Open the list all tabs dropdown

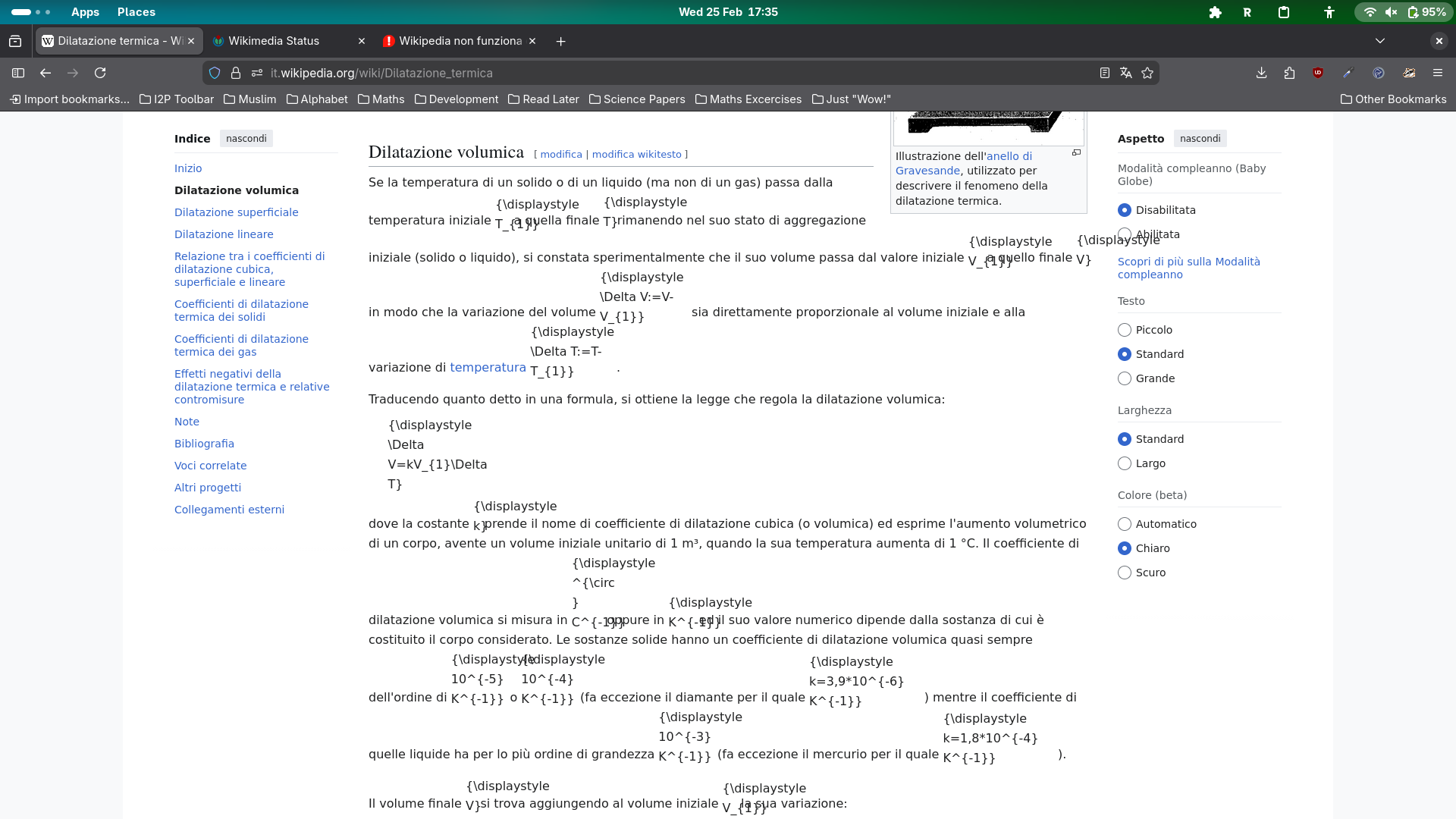pos(1380,41)
